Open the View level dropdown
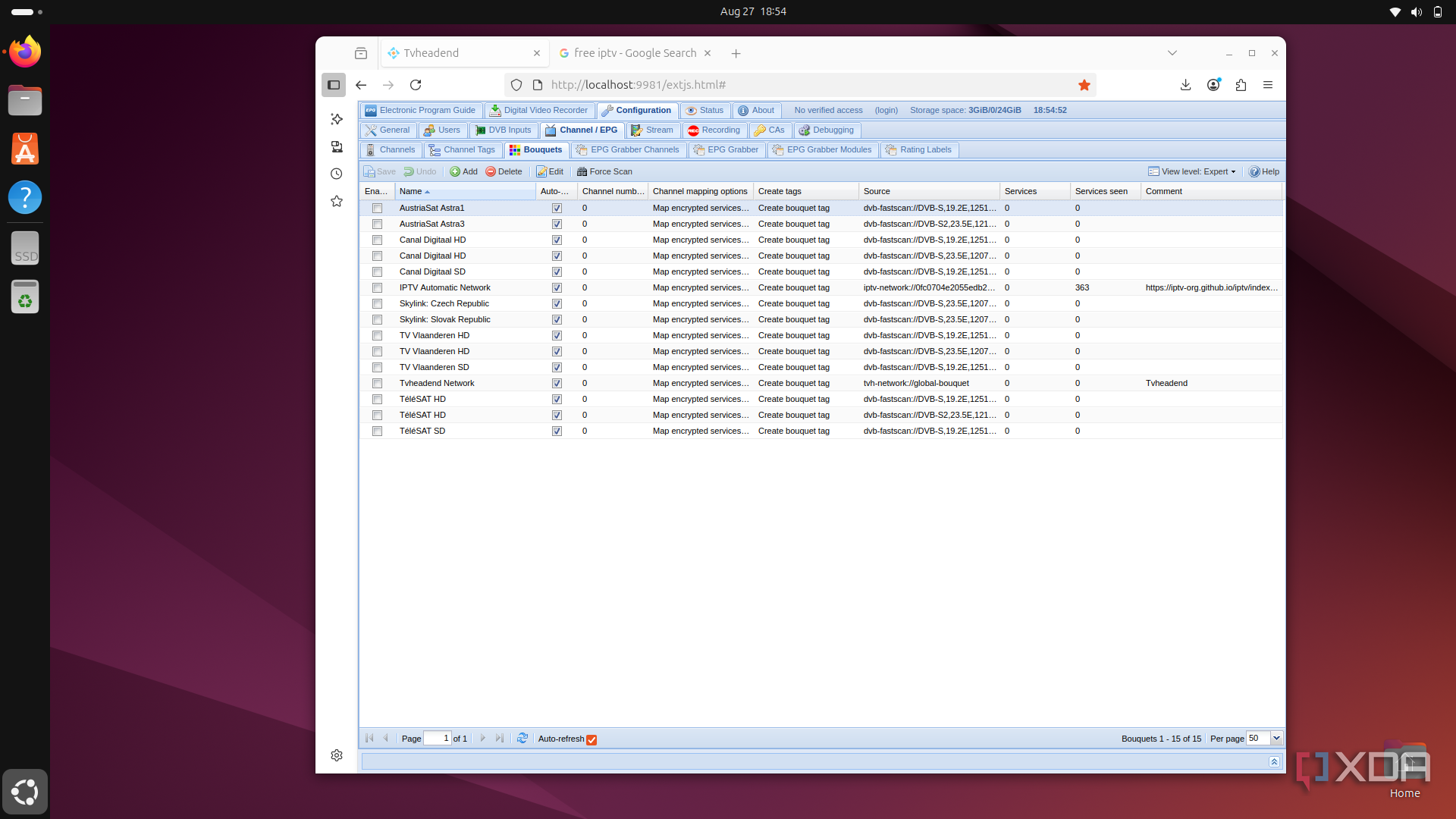The width and height of the screenshot is (1456, 819). pyautogui.click(x=1191, y=171)
